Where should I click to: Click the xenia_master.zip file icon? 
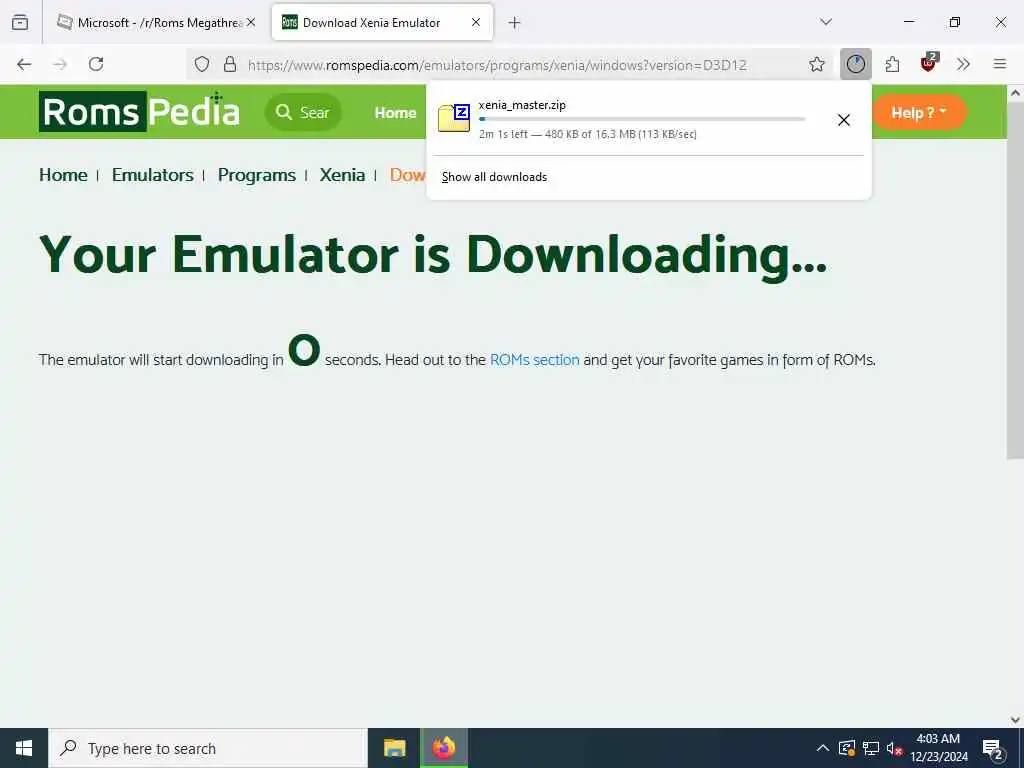point(454,118)
